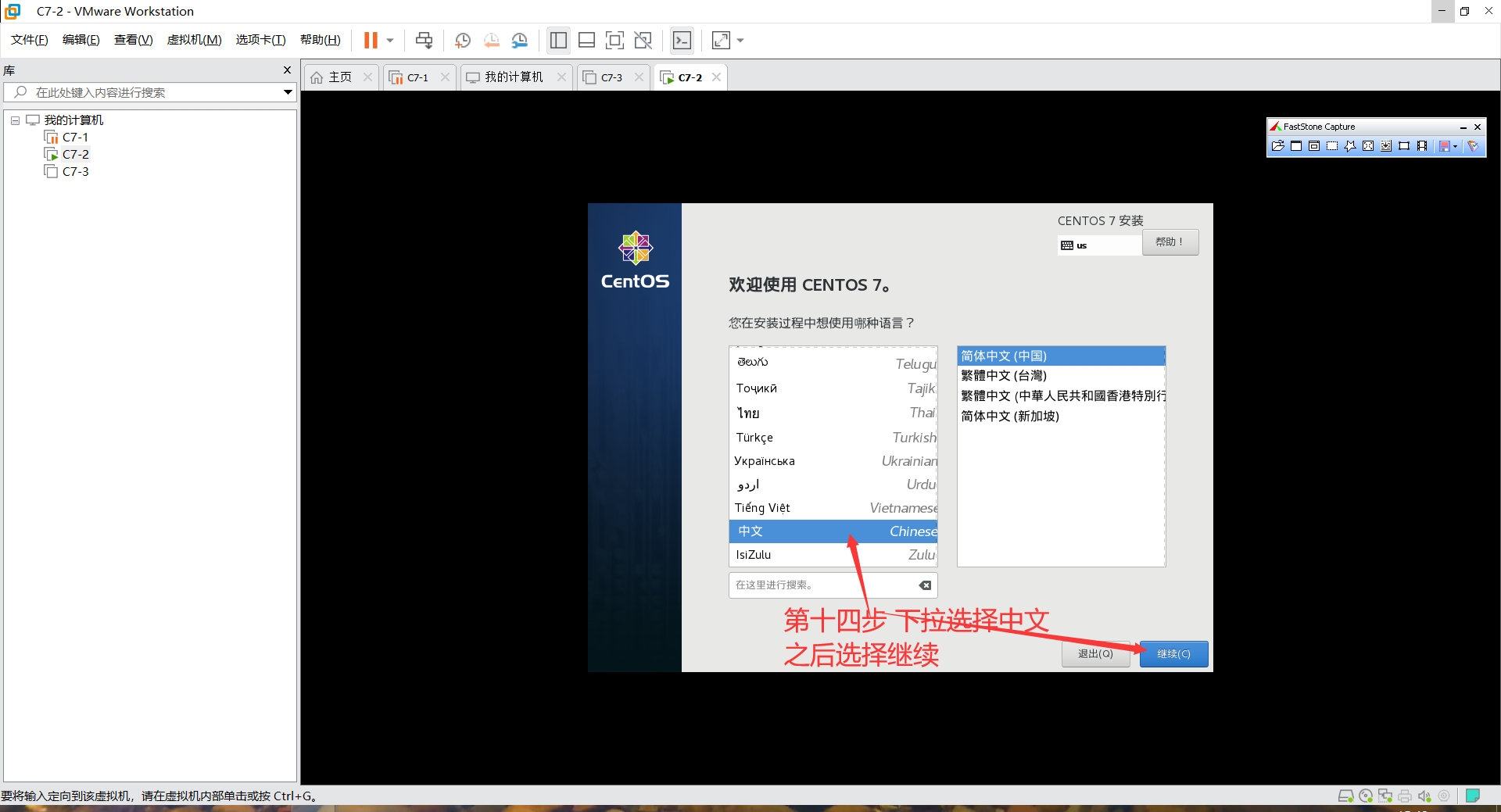Viewport: 1501px width, 812px height.
Task: Capture window or object in FastStone Capture
Action: 1314,146
